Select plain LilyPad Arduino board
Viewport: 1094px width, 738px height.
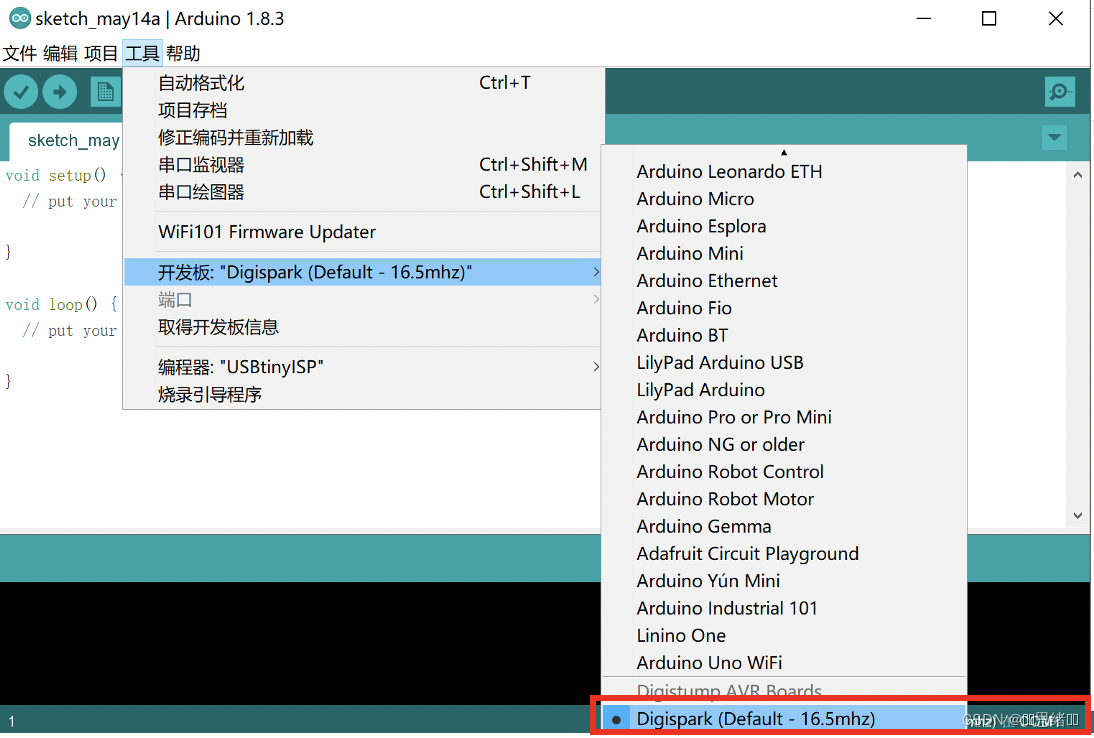click(x=784, y=390)
